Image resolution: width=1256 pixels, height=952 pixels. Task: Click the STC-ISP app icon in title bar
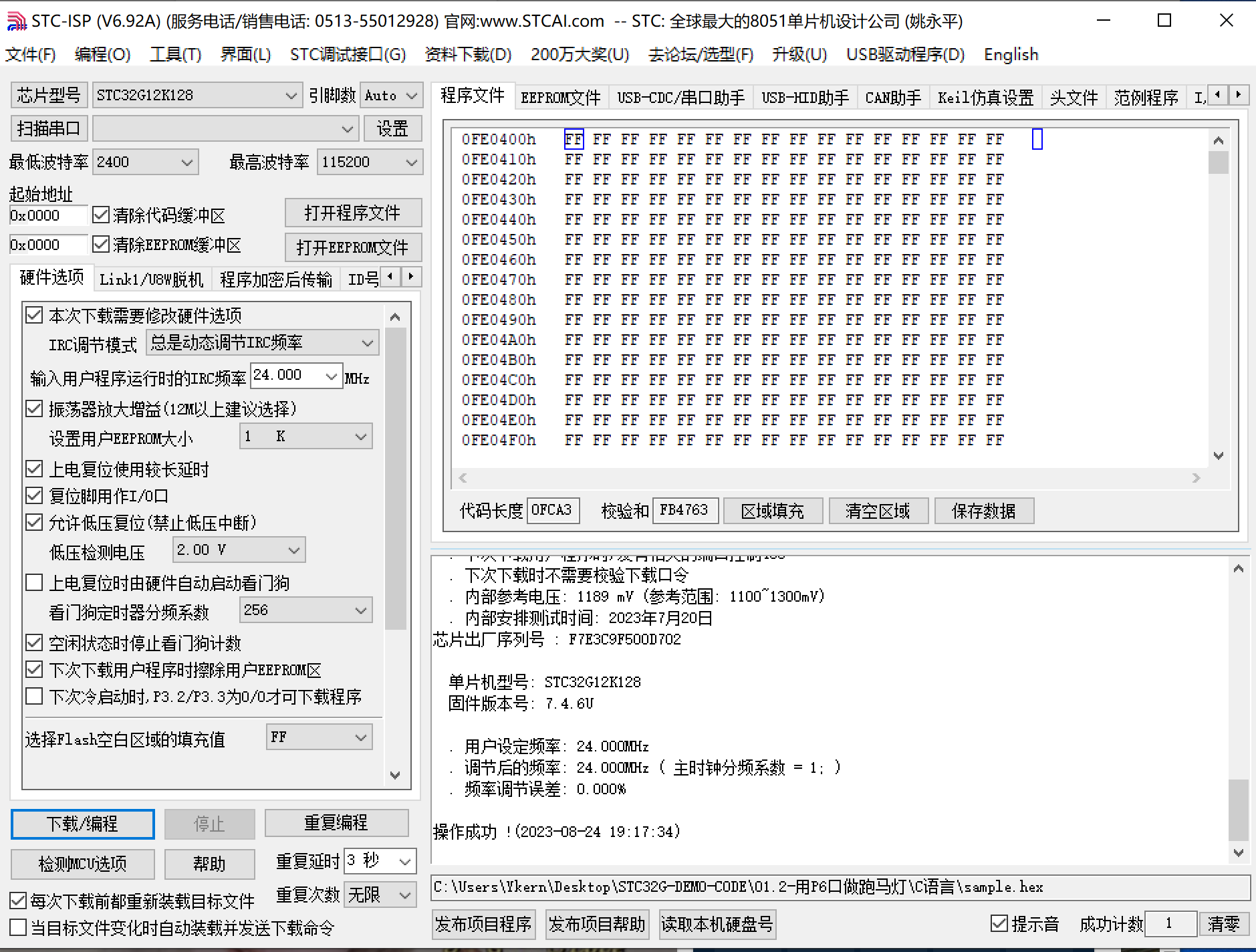[17, 21]
